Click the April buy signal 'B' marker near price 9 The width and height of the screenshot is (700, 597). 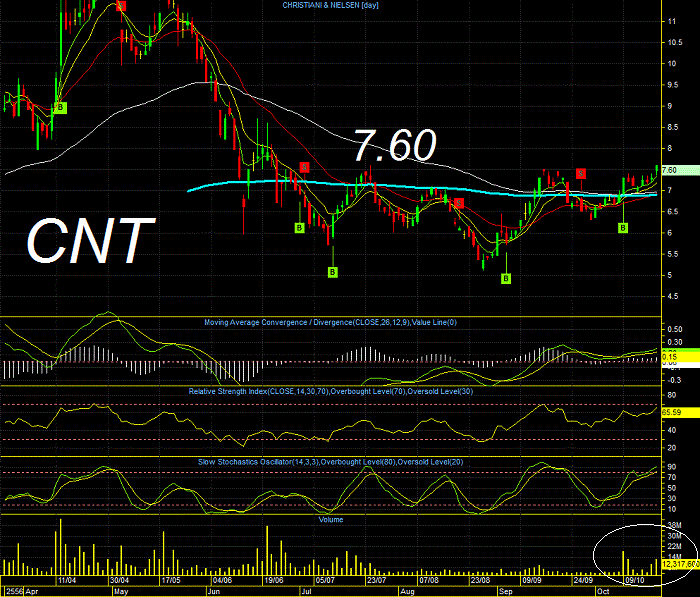click(60, 108)
